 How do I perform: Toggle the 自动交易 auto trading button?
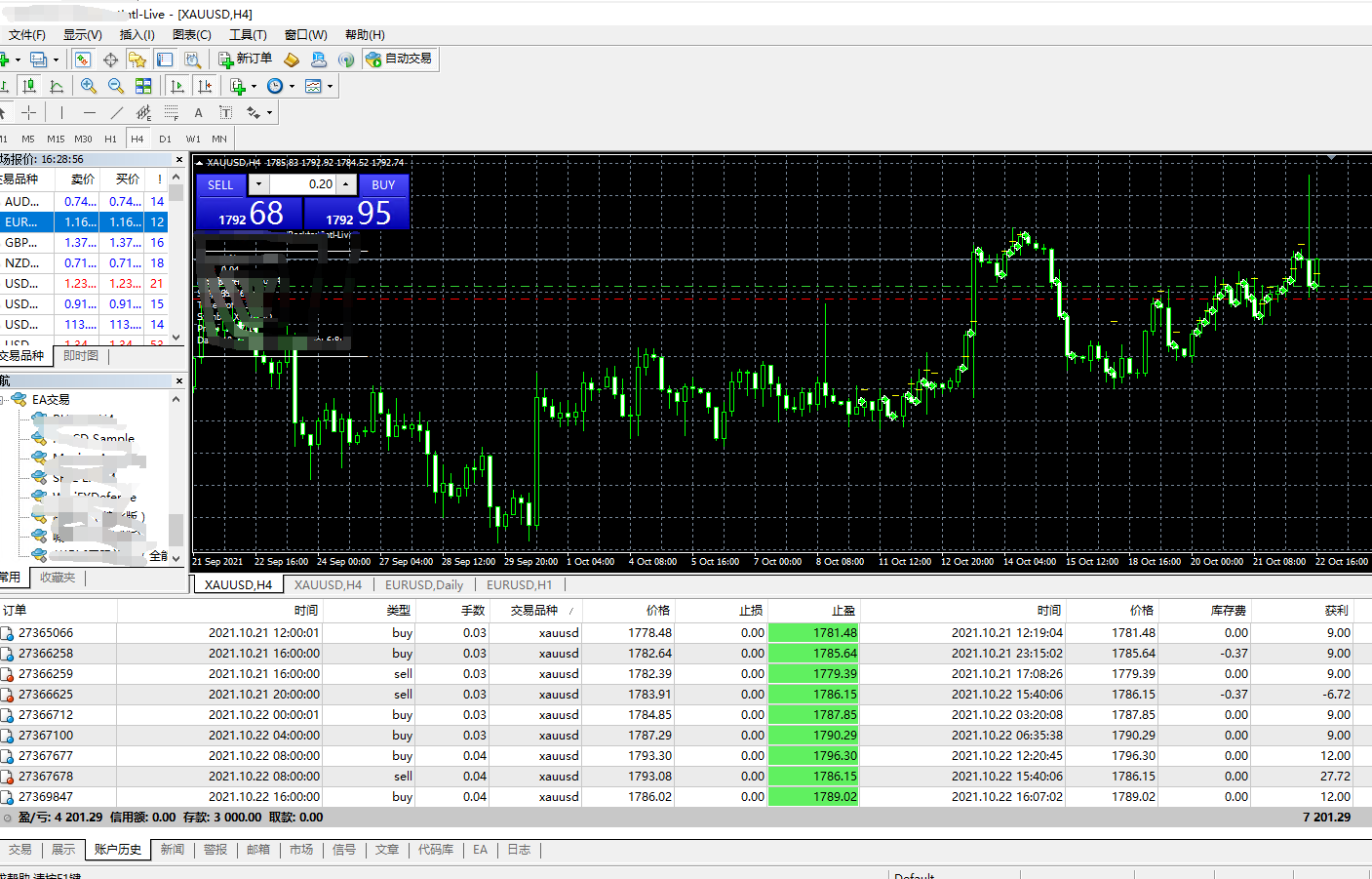[x=399, y=59]
